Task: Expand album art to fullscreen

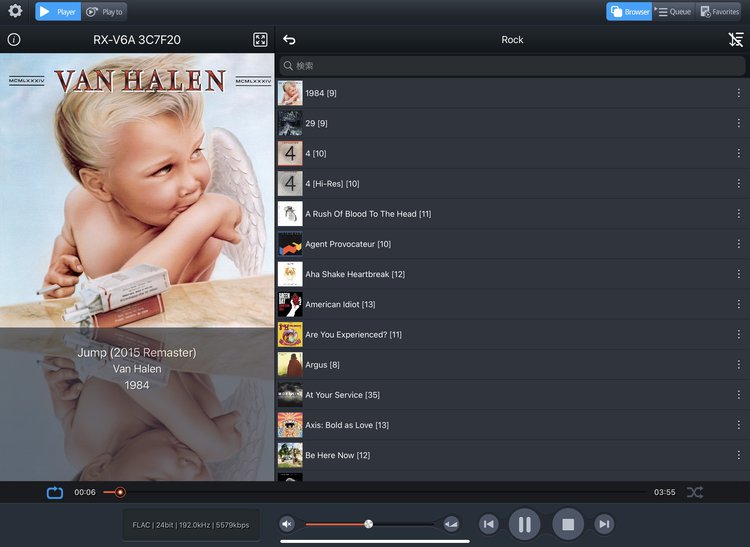Action: click(260, 40)
